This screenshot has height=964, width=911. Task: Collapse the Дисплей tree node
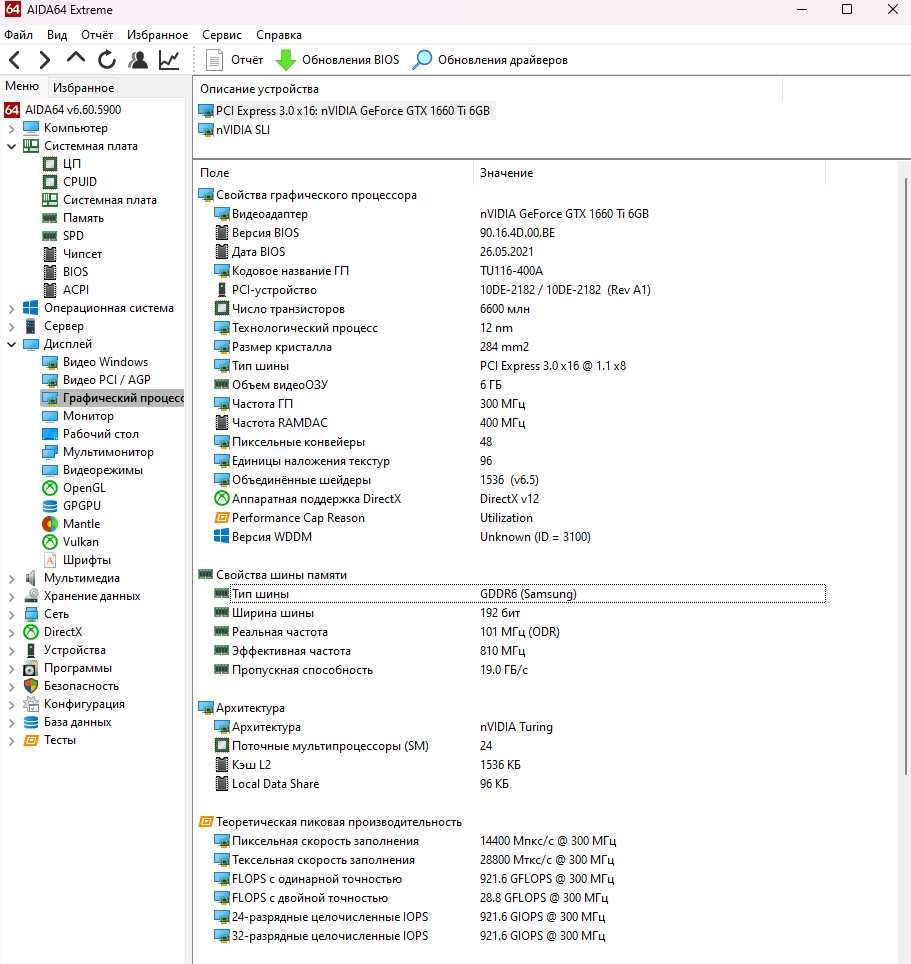tap(11, 344)
